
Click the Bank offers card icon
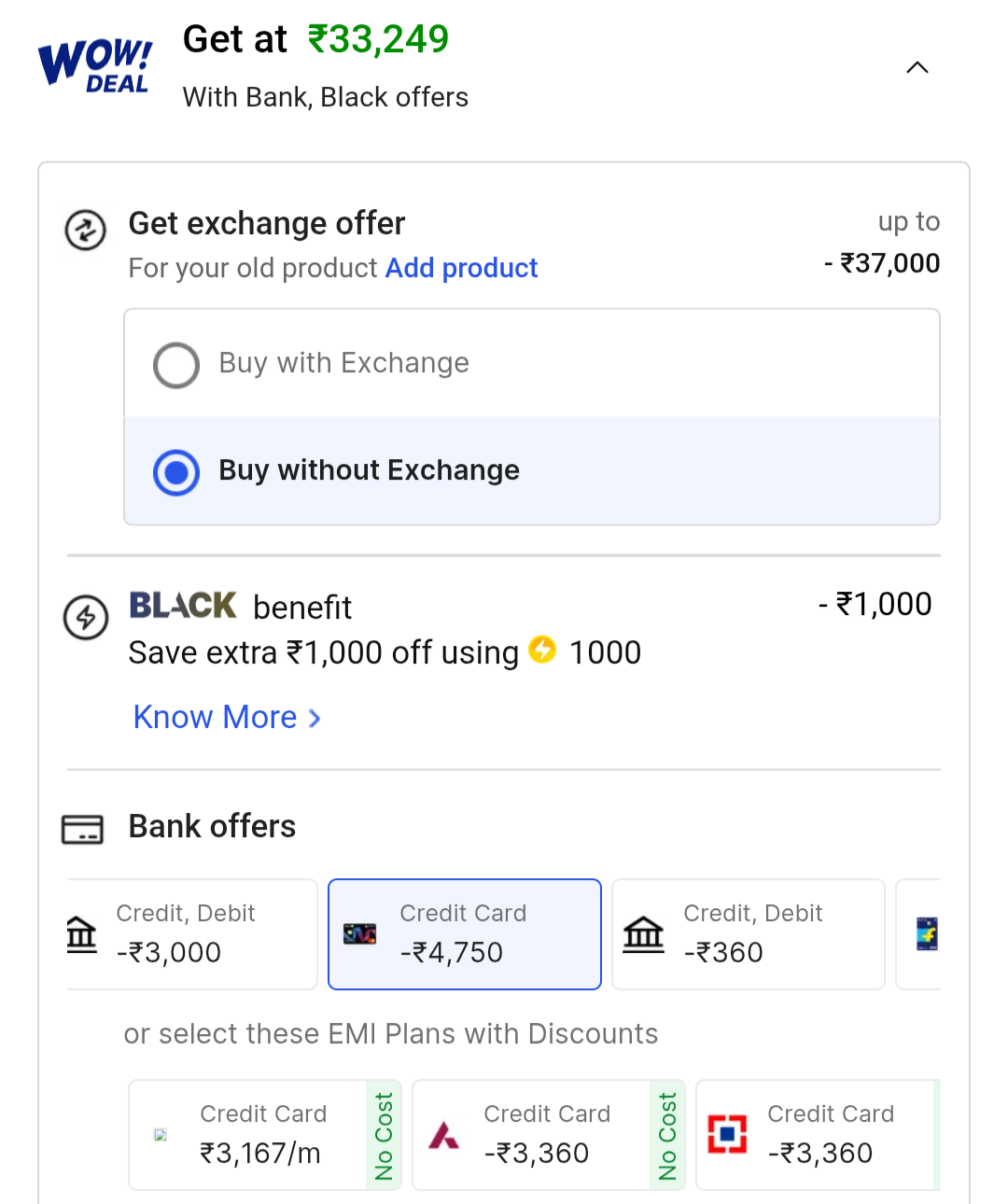click(82, 829)
